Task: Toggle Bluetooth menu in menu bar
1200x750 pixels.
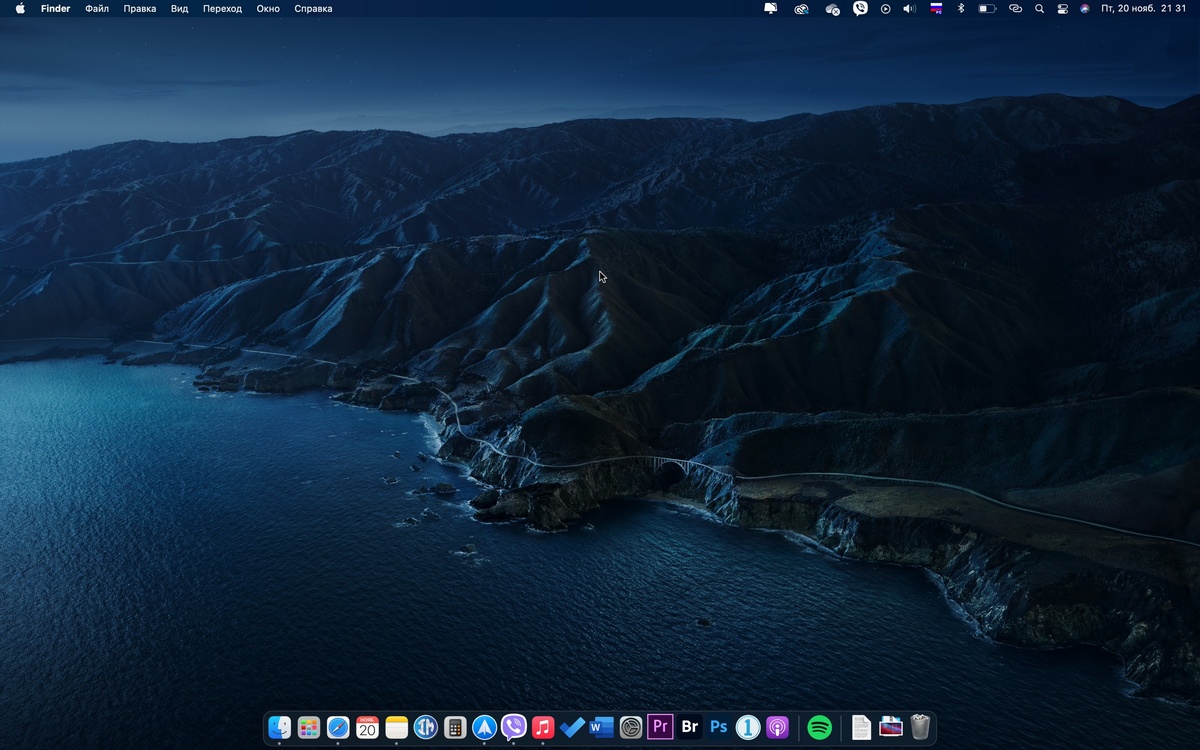Action: point(961,9)
